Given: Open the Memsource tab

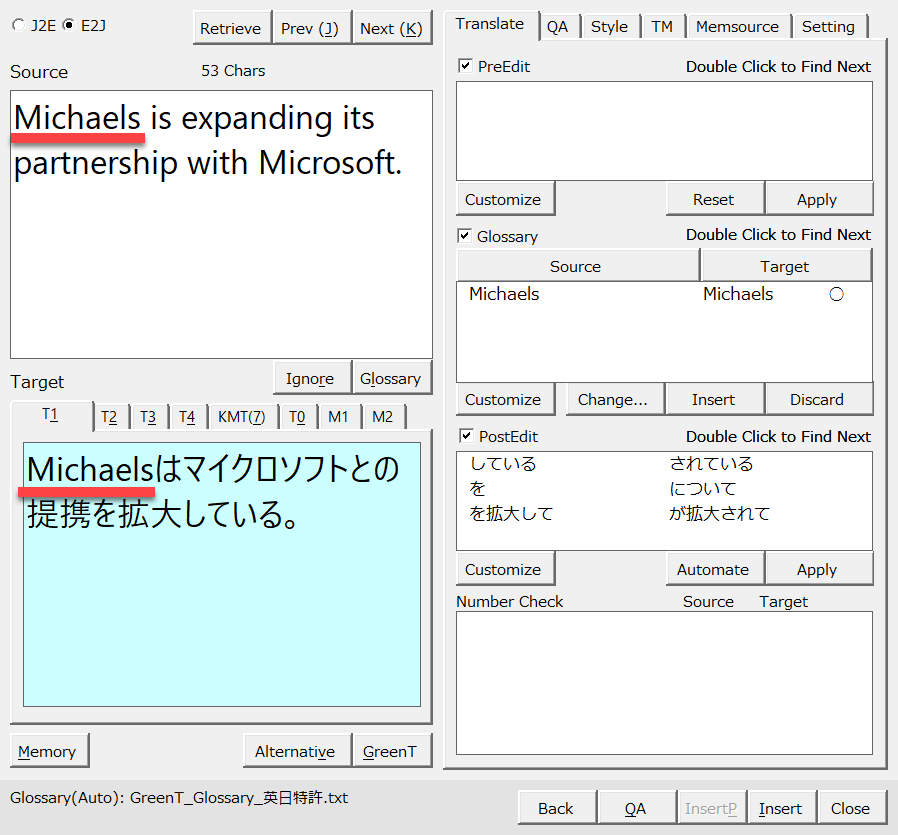Looking at the screenshot, I should [739, 26].
